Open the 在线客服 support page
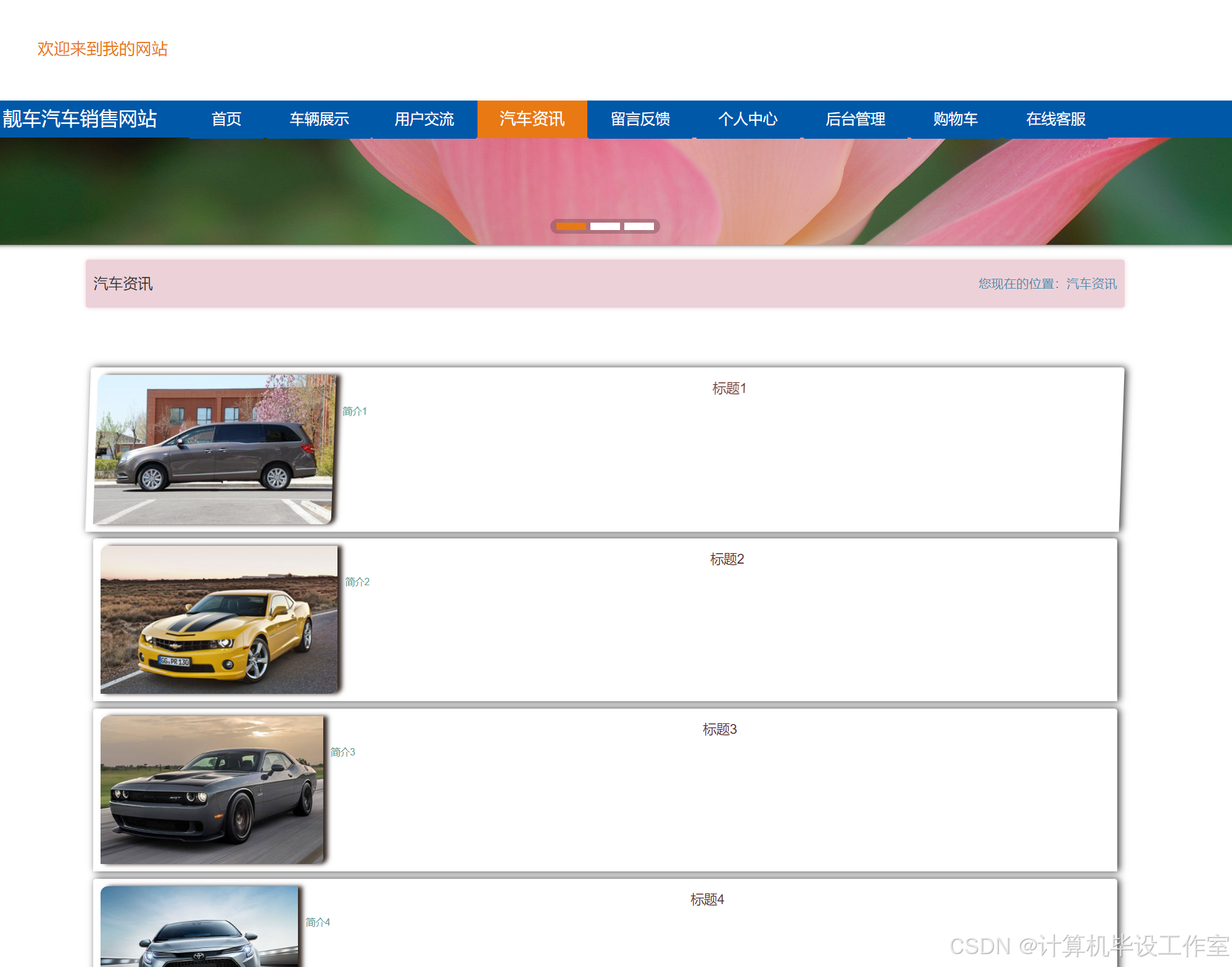Image resolution: width=1232 pixels, height=967 pixels. coord(1056,119)
